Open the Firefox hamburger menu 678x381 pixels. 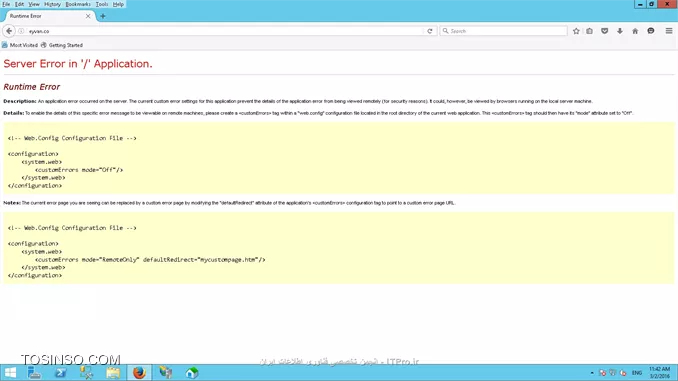click(668, 31)
